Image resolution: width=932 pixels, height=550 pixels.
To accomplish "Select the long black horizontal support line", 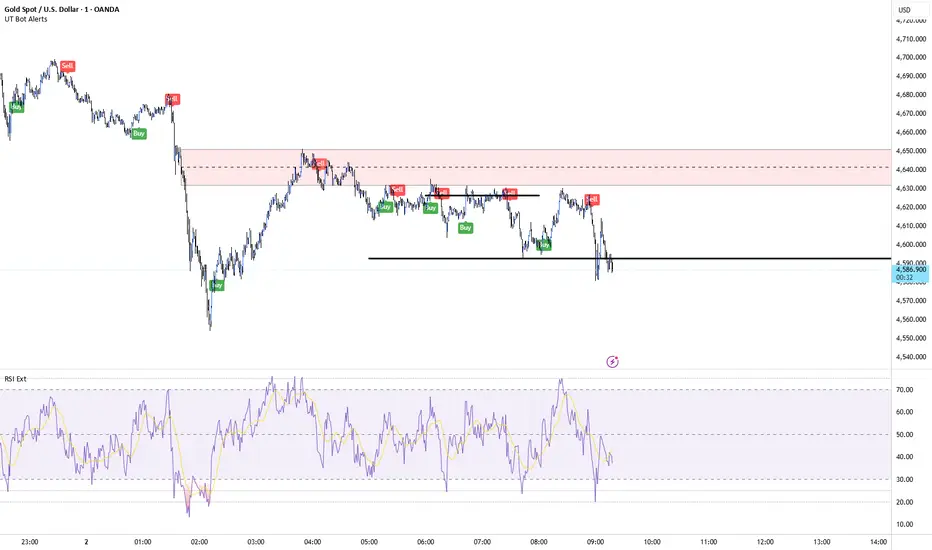I will 629,259.
